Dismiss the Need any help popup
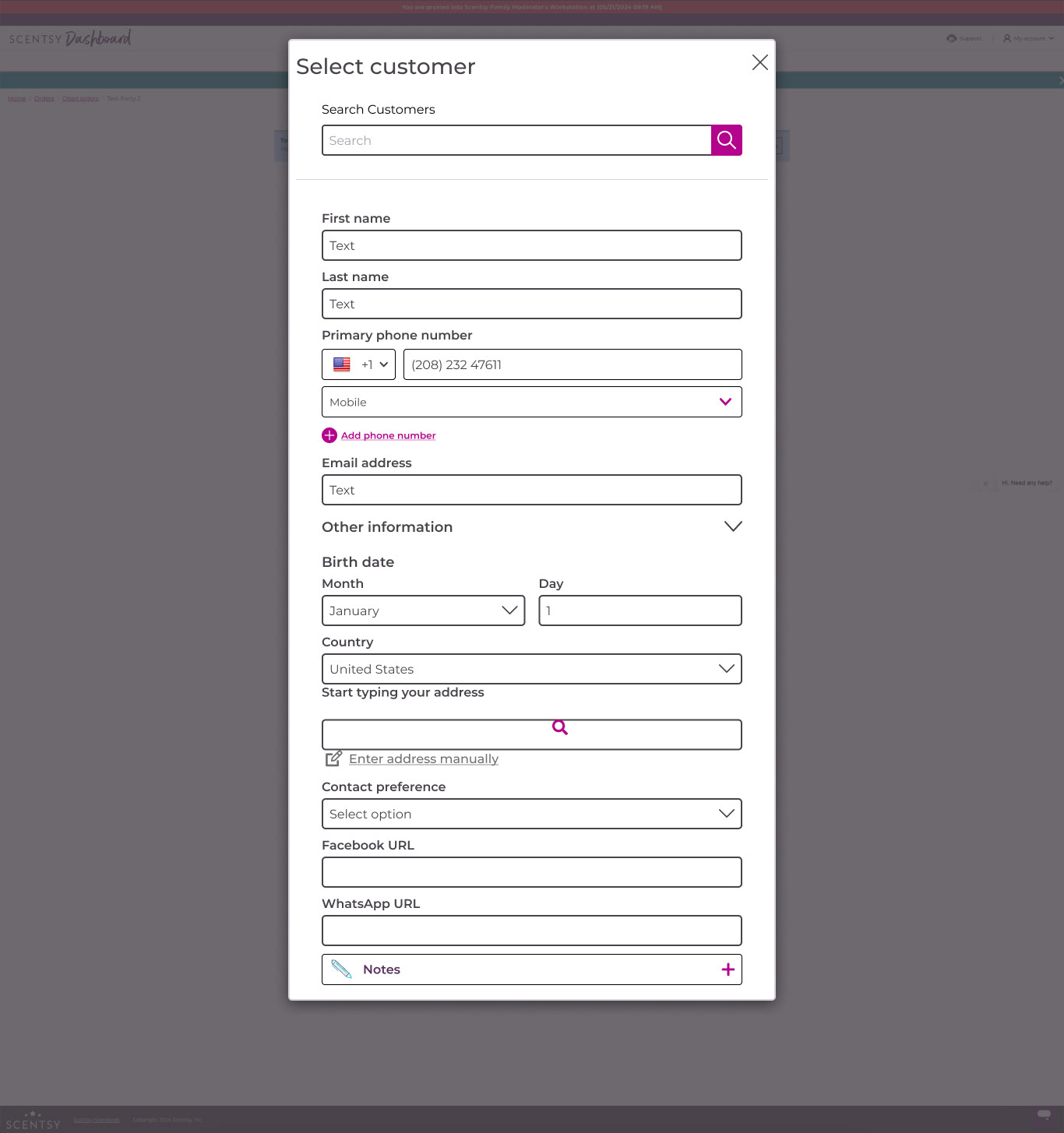 point(985,484)
